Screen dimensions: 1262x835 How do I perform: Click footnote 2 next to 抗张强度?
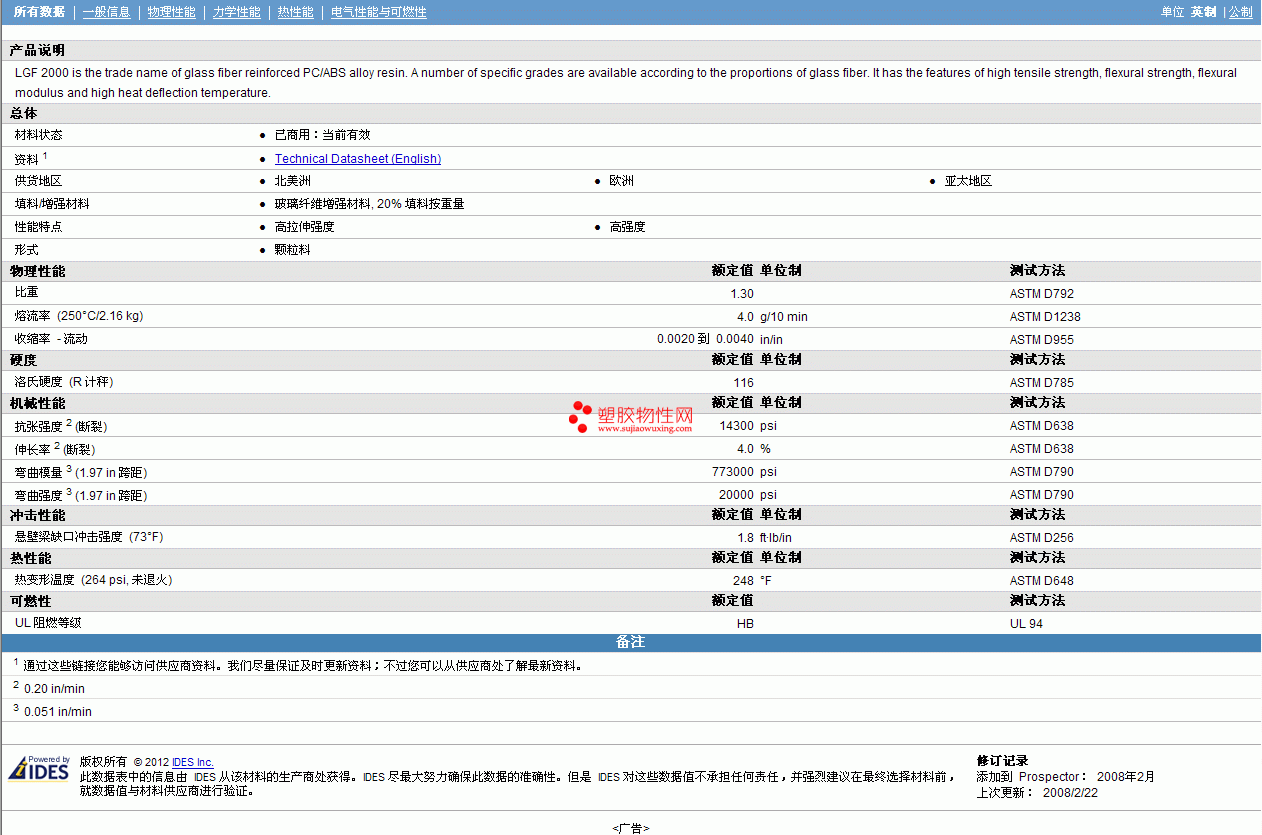click(x=70, y=423)
